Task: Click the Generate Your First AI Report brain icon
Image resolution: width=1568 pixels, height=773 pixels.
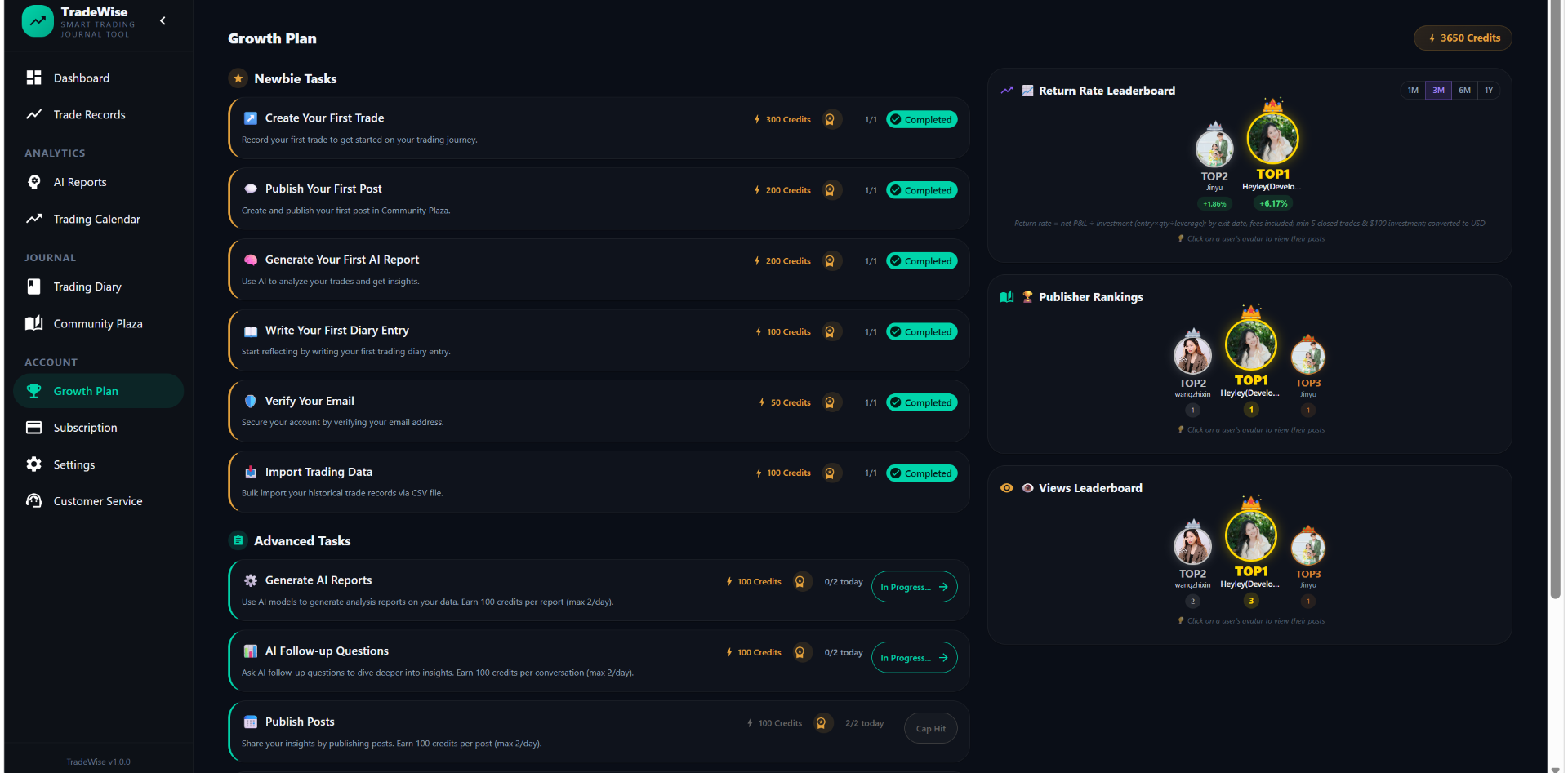Action: click(x=251, y=260)
